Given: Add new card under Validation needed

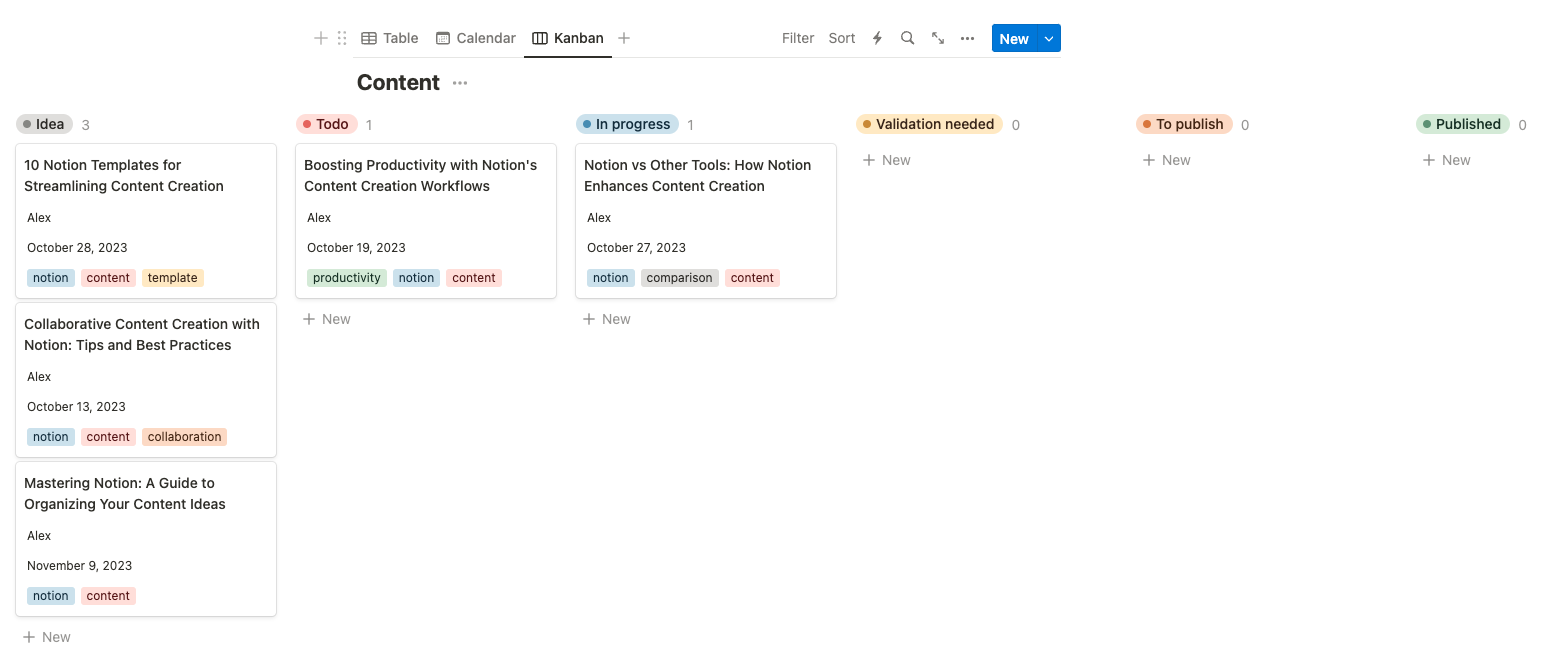Looking at the screenshot, I should pos(887,160).
